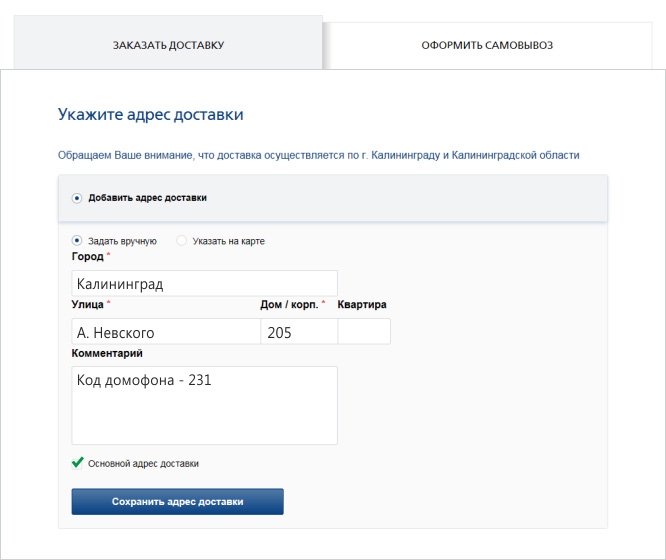Viewport: 666px width, 560px height.
Task: Click the green checkmark icon
Action: (x=77, y=463)
